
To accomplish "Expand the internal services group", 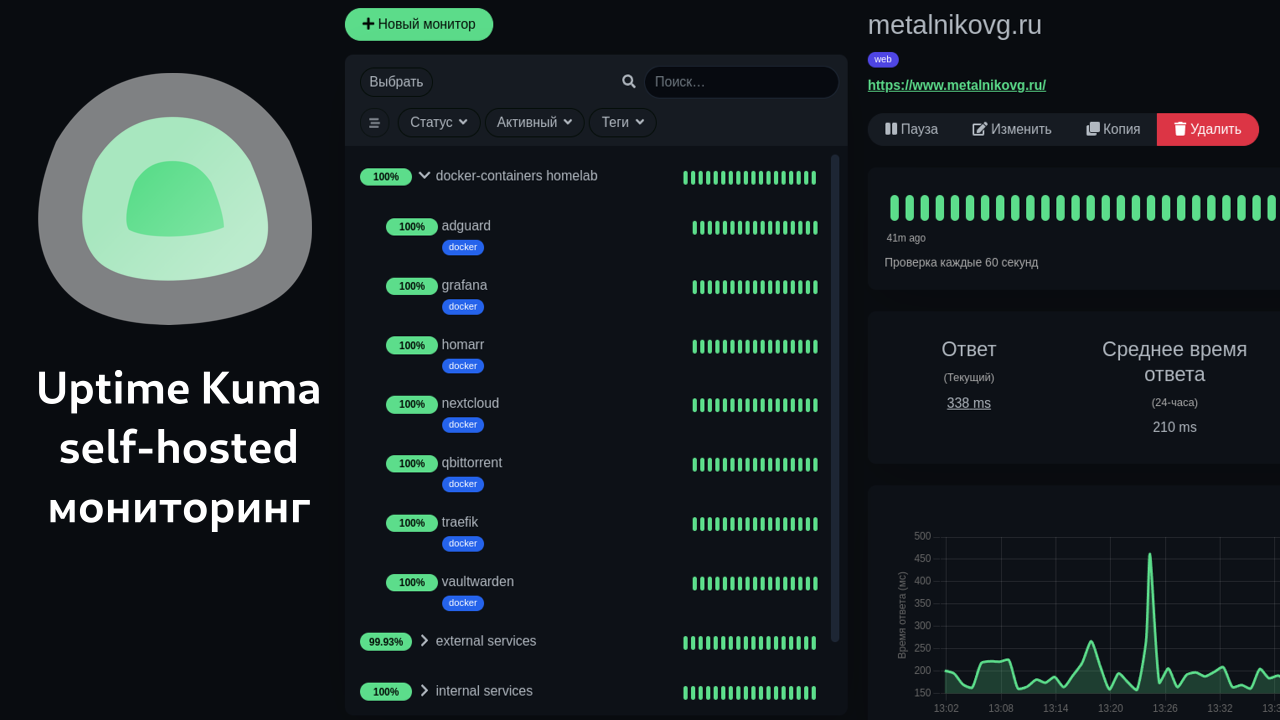I will (423, 690).
